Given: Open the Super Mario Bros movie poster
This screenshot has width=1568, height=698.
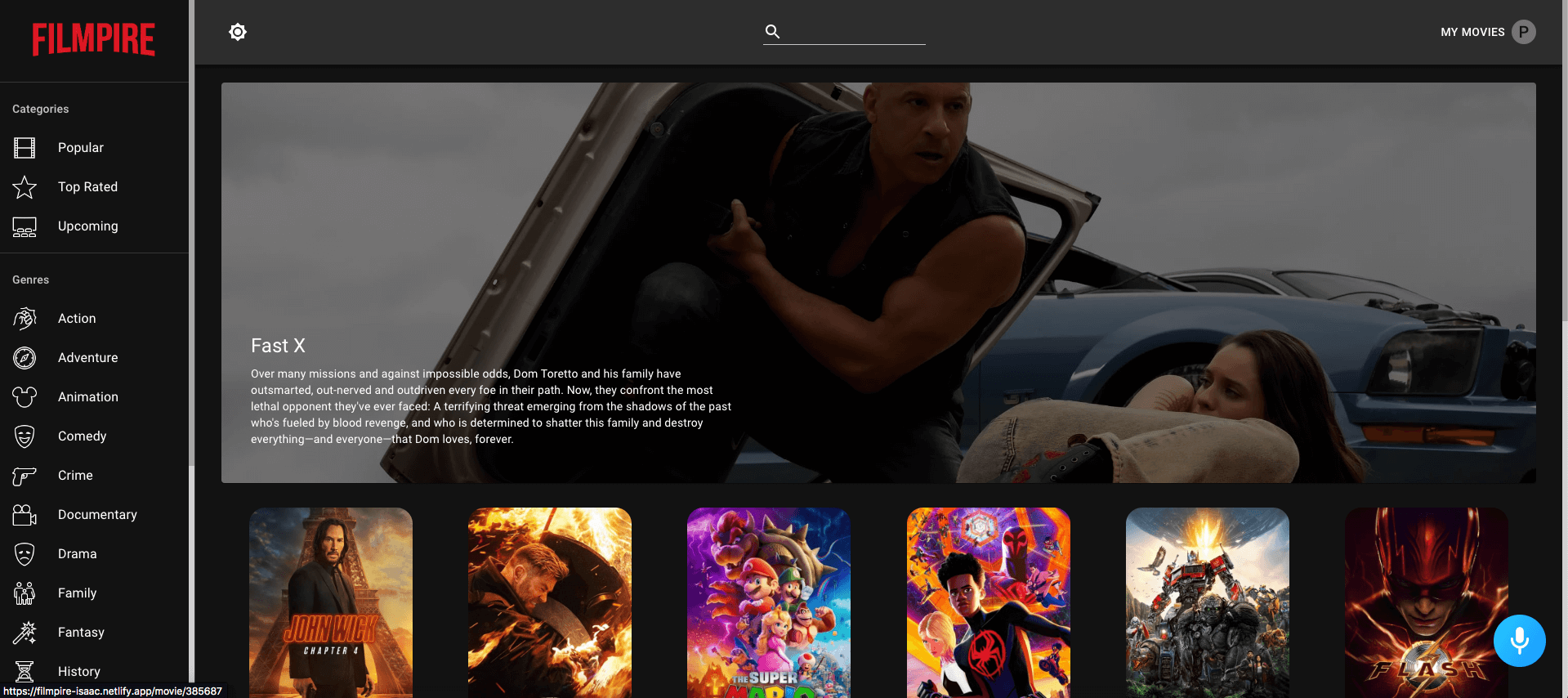Looking at the screenshot, I should (769, 602).
